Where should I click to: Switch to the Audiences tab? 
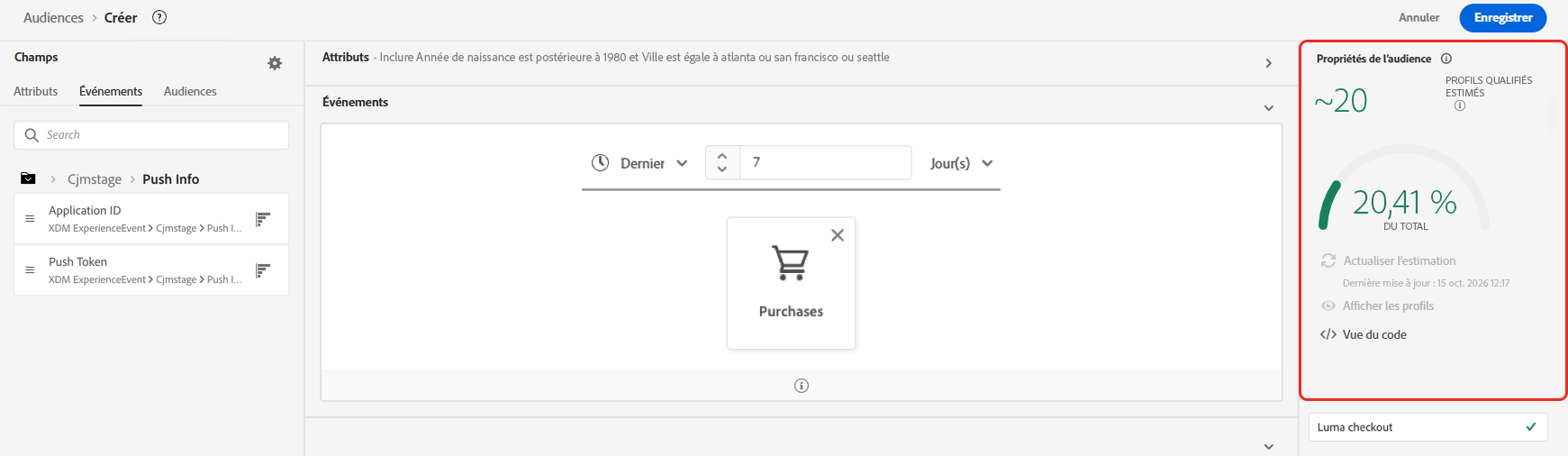click(x=190, y=91)
